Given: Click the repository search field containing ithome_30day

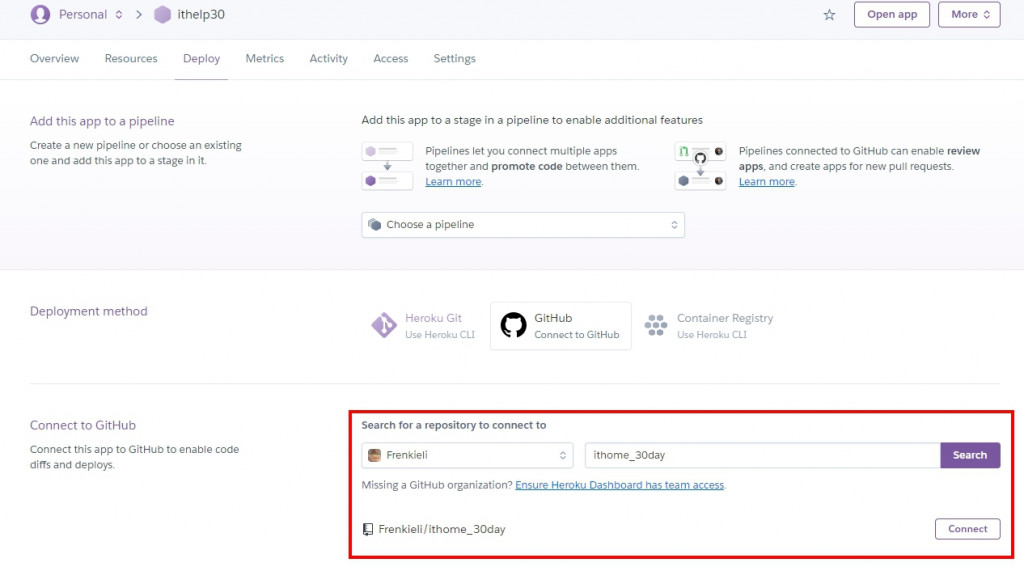Looking at the screenshot, I should (x=763, y=455).
